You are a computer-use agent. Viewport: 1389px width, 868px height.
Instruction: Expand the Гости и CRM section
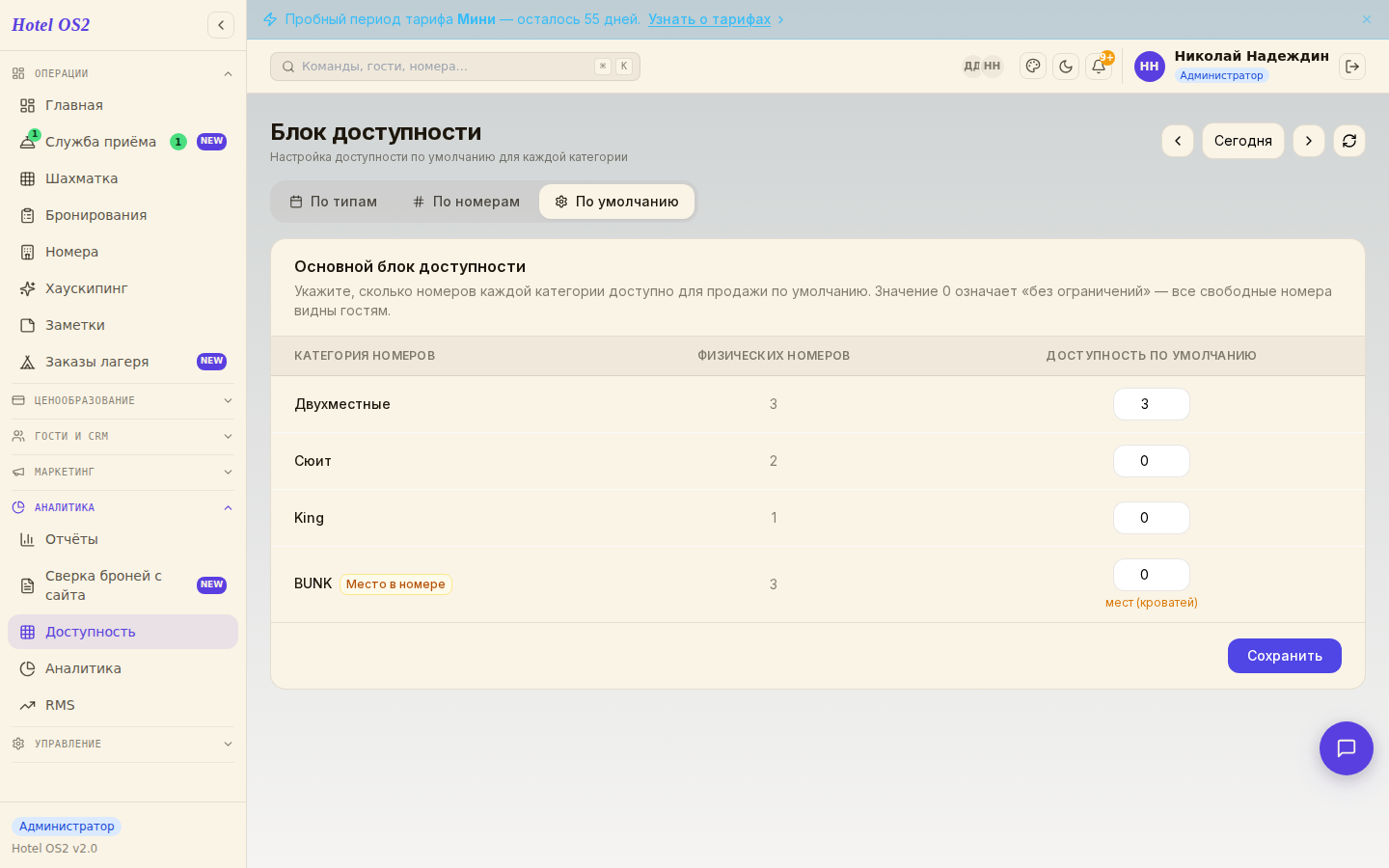123,436
